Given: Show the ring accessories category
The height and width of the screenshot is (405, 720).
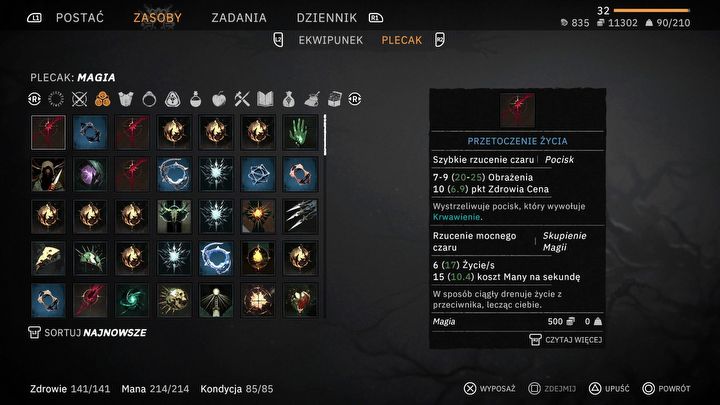Looking at the screenshot, I should [149, 99].
